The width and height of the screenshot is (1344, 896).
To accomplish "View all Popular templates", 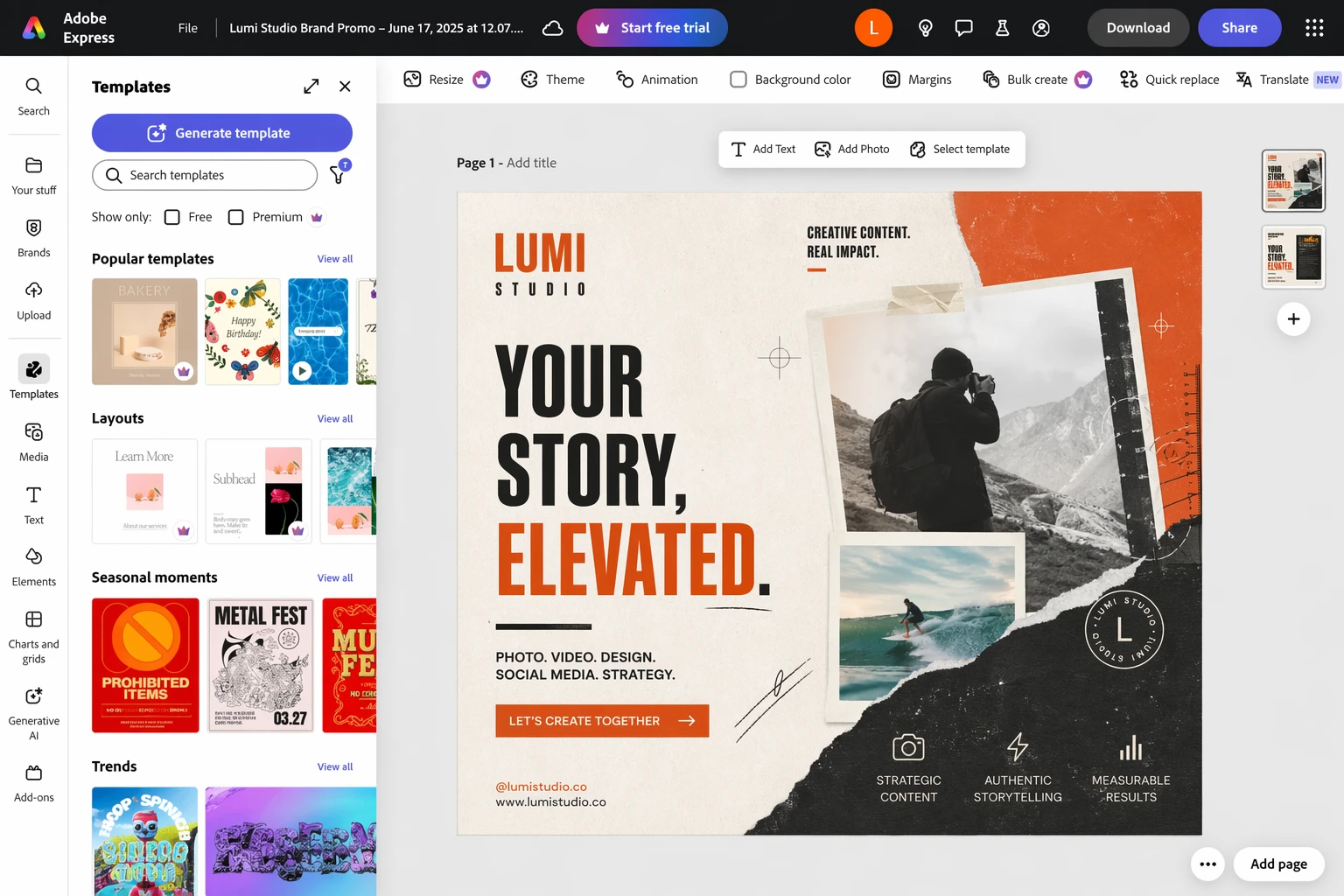I will tap(334, 259).
